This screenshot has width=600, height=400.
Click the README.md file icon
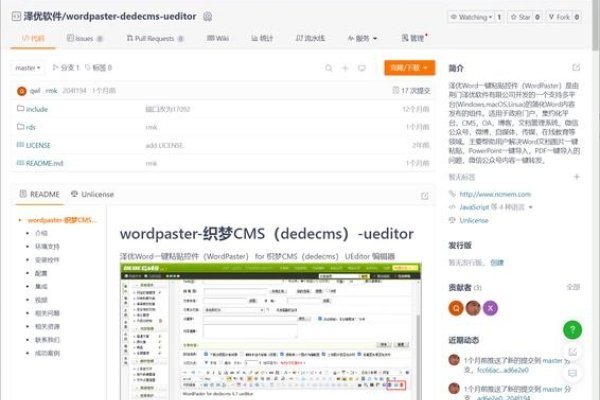[x=20, y=163]
